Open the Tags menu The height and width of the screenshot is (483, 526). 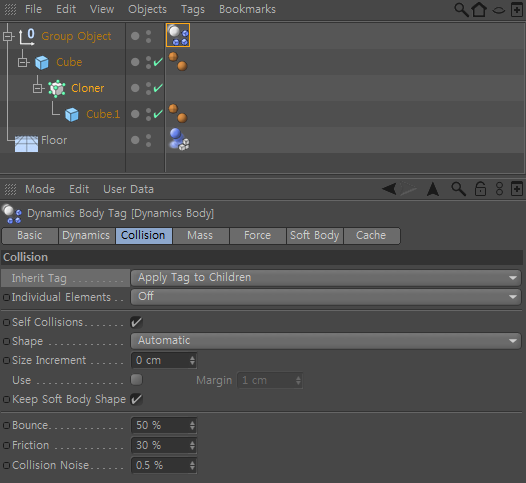click(x=193, y=9)
